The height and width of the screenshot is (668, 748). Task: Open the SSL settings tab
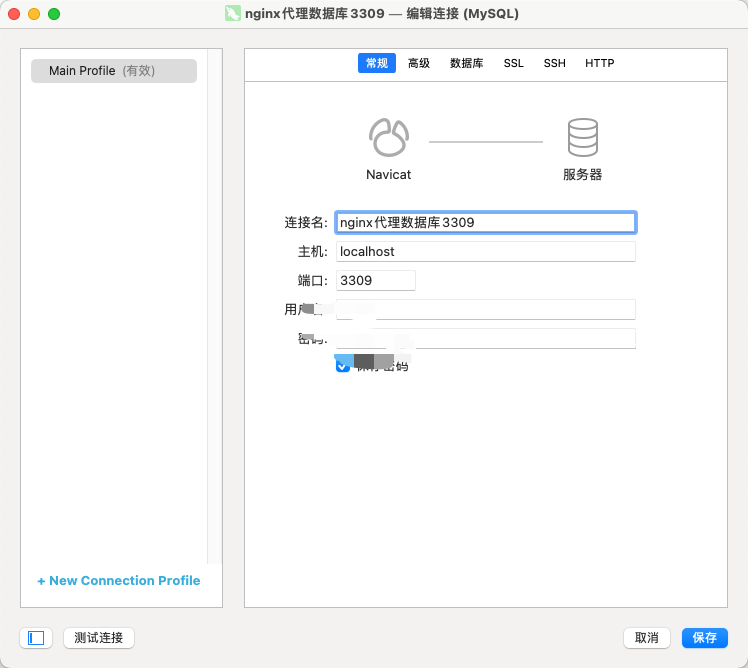513,63
